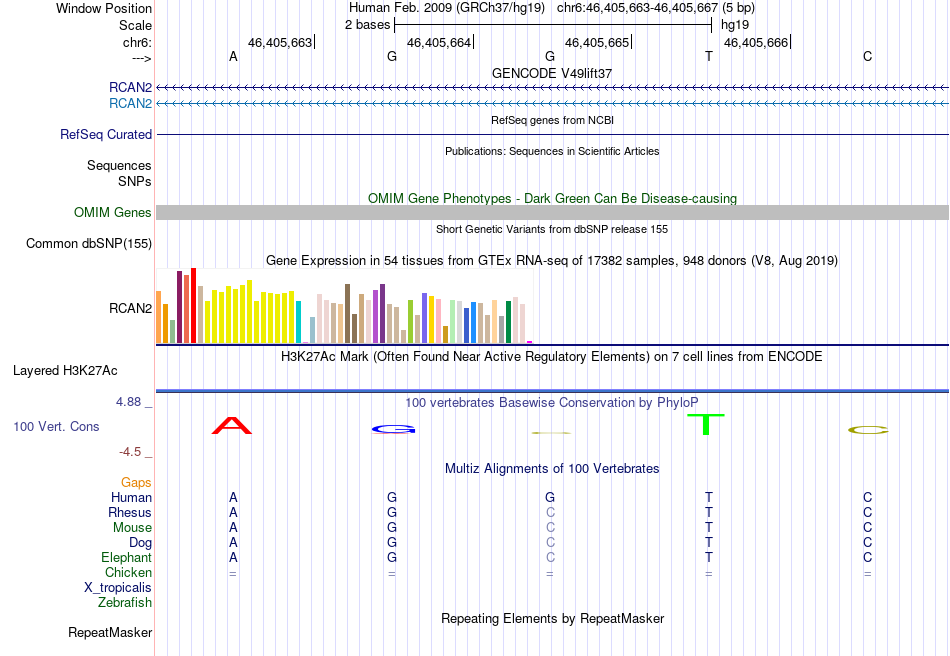Viewport: 950px width, 656px height.
Task: Select the Chicken species label
Action: pos(128,572)
